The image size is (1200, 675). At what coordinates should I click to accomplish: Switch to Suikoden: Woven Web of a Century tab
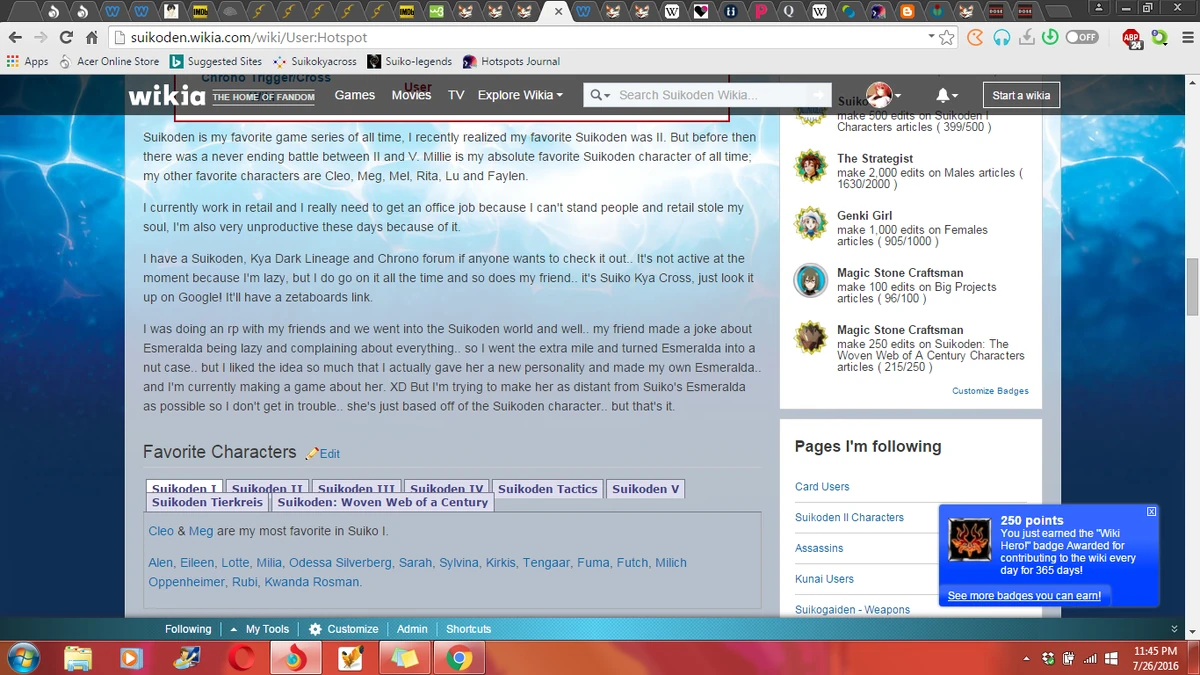click(x=383, y=502)
